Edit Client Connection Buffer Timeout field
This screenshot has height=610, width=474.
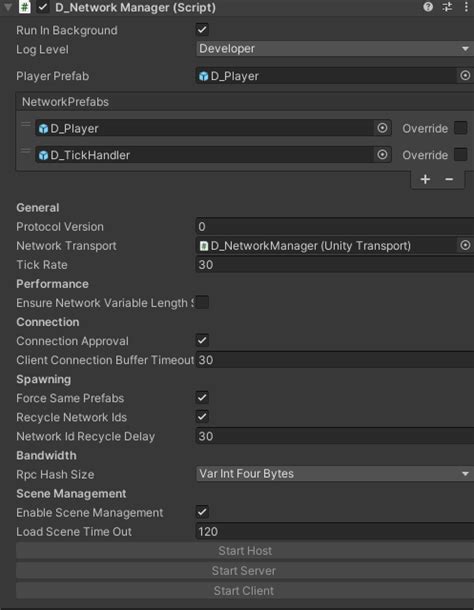click(335, 360)
